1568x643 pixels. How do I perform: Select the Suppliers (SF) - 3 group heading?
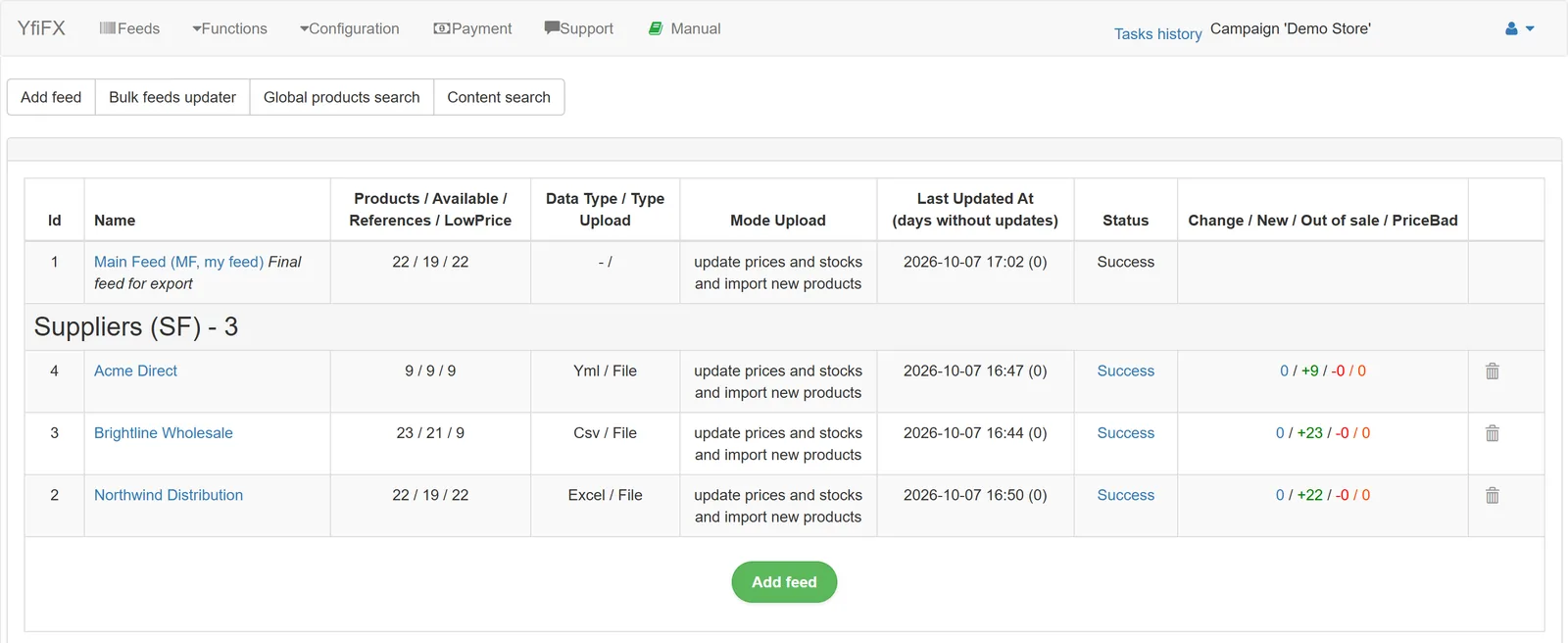pos(136,326)
